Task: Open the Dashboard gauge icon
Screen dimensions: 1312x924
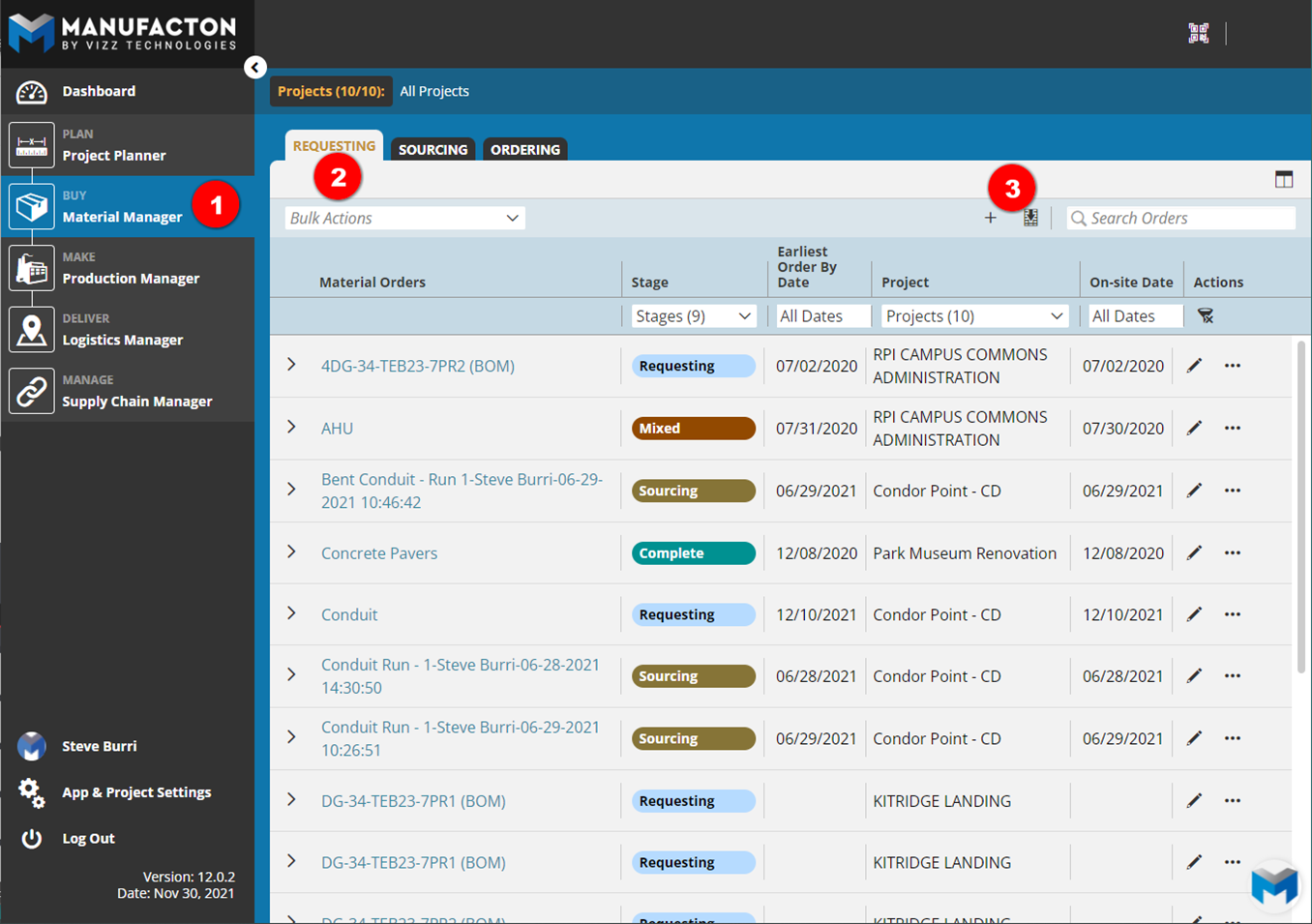Action: click(x=31, y=92)
